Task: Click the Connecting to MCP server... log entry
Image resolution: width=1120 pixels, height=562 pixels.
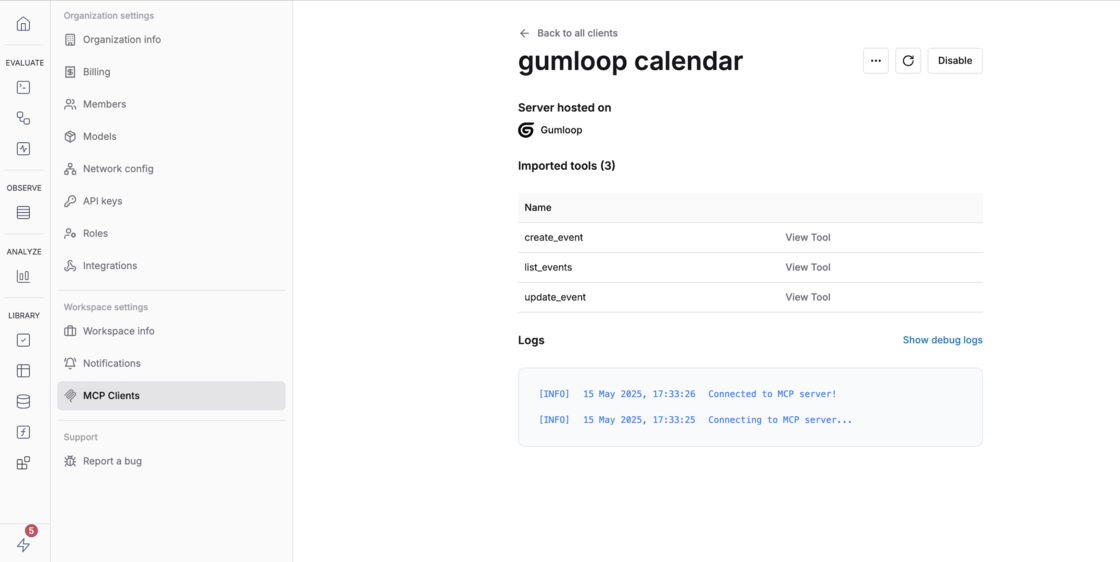Action: click(x=780, y=419)
